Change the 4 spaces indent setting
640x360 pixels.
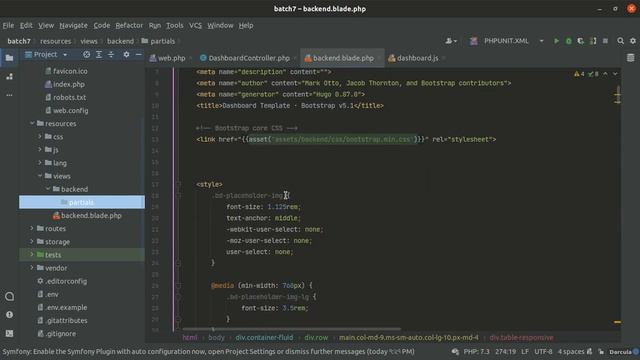point(571,351)
